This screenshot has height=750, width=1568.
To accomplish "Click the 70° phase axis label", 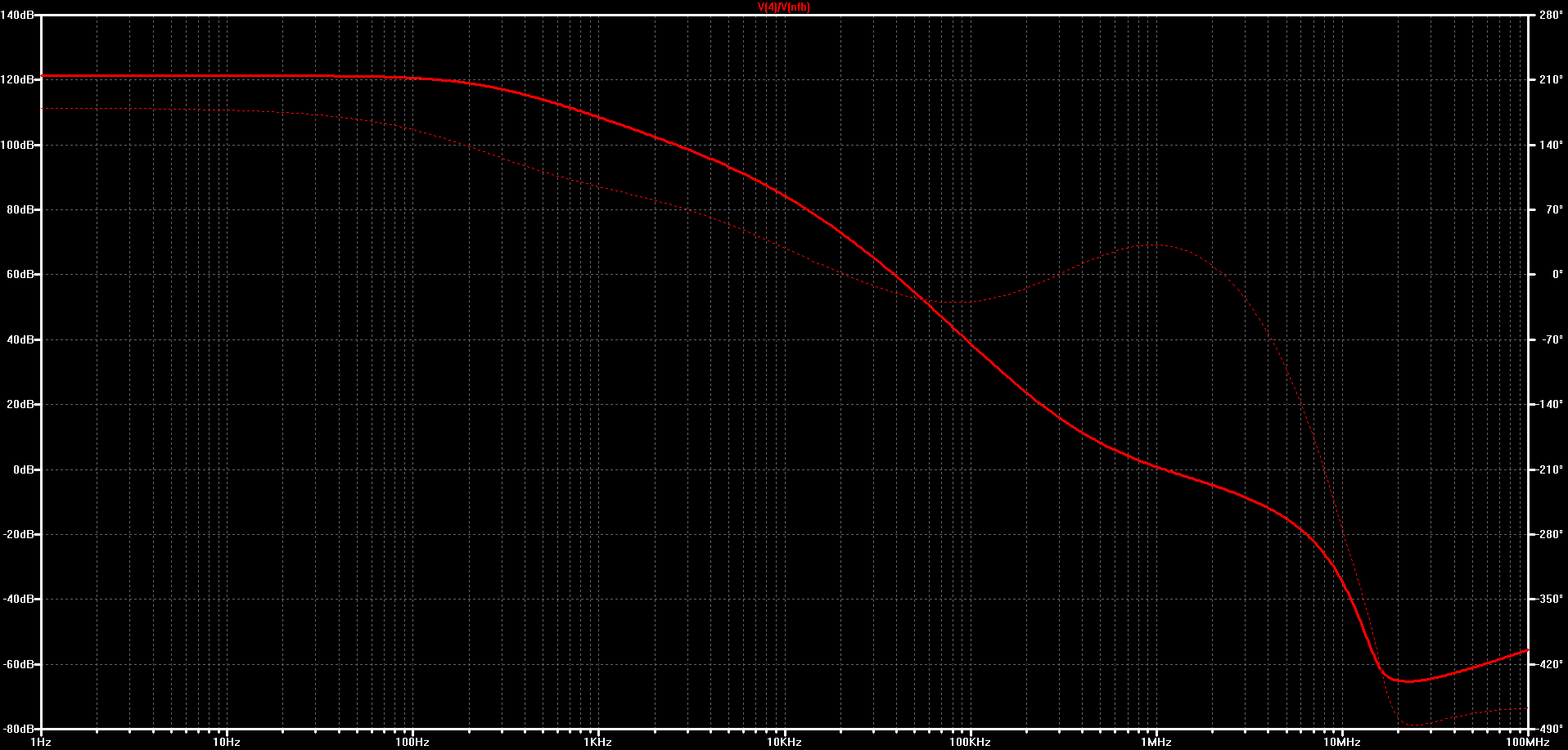I will tap(1554, 209).
